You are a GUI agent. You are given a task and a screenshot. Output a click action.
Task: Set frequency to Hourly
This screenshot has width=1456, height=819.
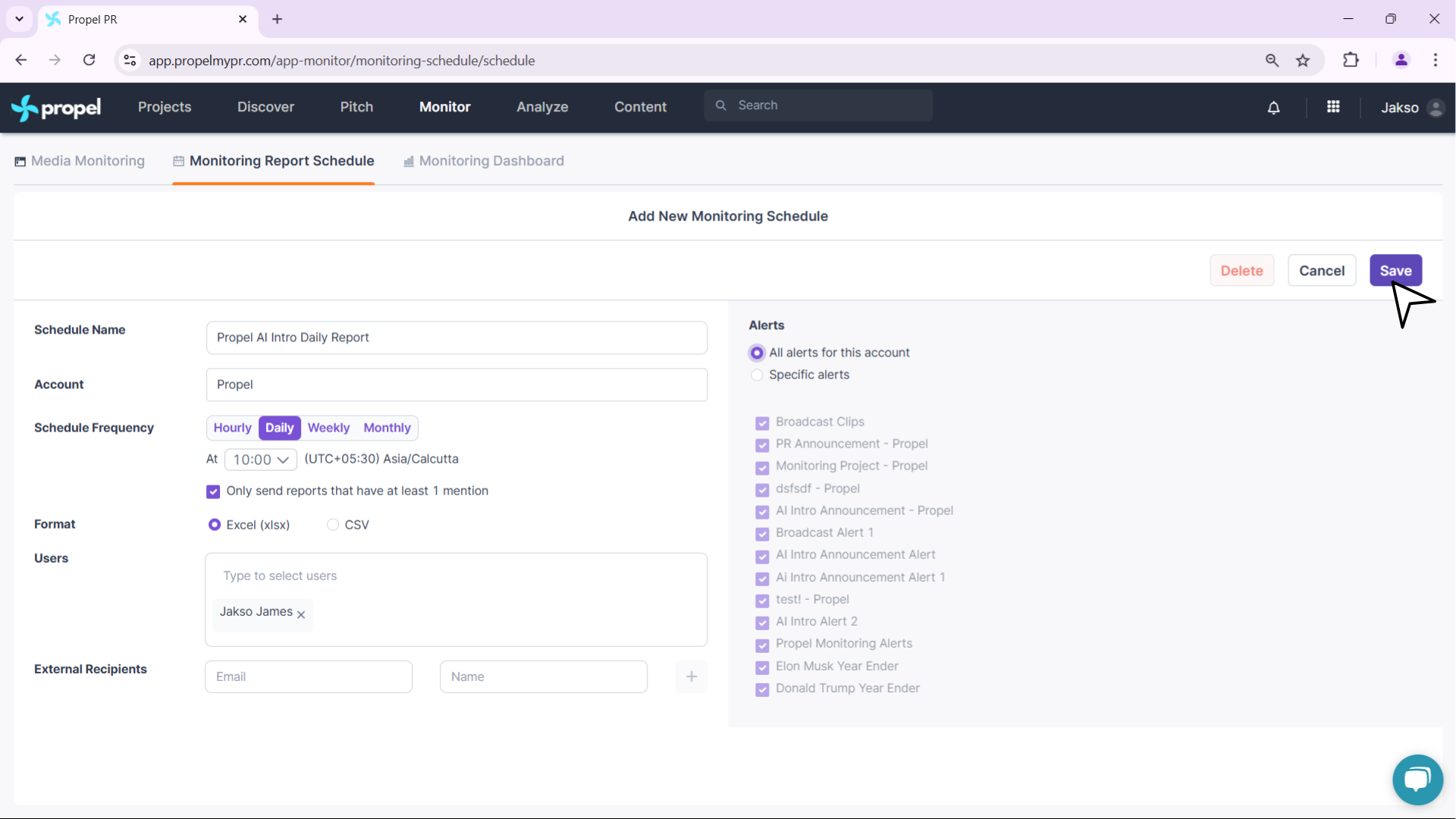[x=232, y=428]
